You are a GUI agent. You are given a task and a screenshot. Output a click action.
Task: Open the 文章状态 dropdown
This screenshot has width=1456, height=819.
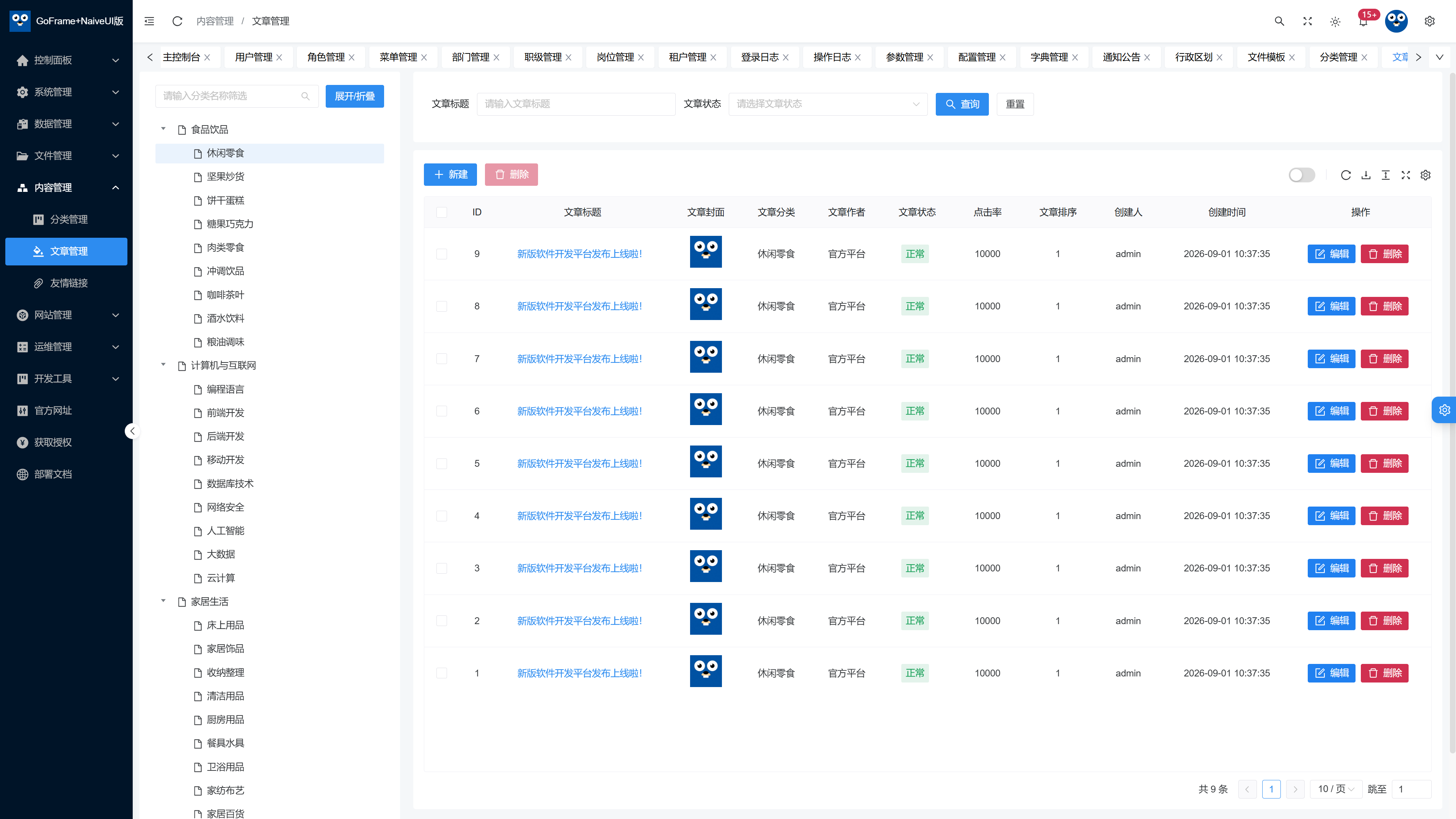(827, 104)
